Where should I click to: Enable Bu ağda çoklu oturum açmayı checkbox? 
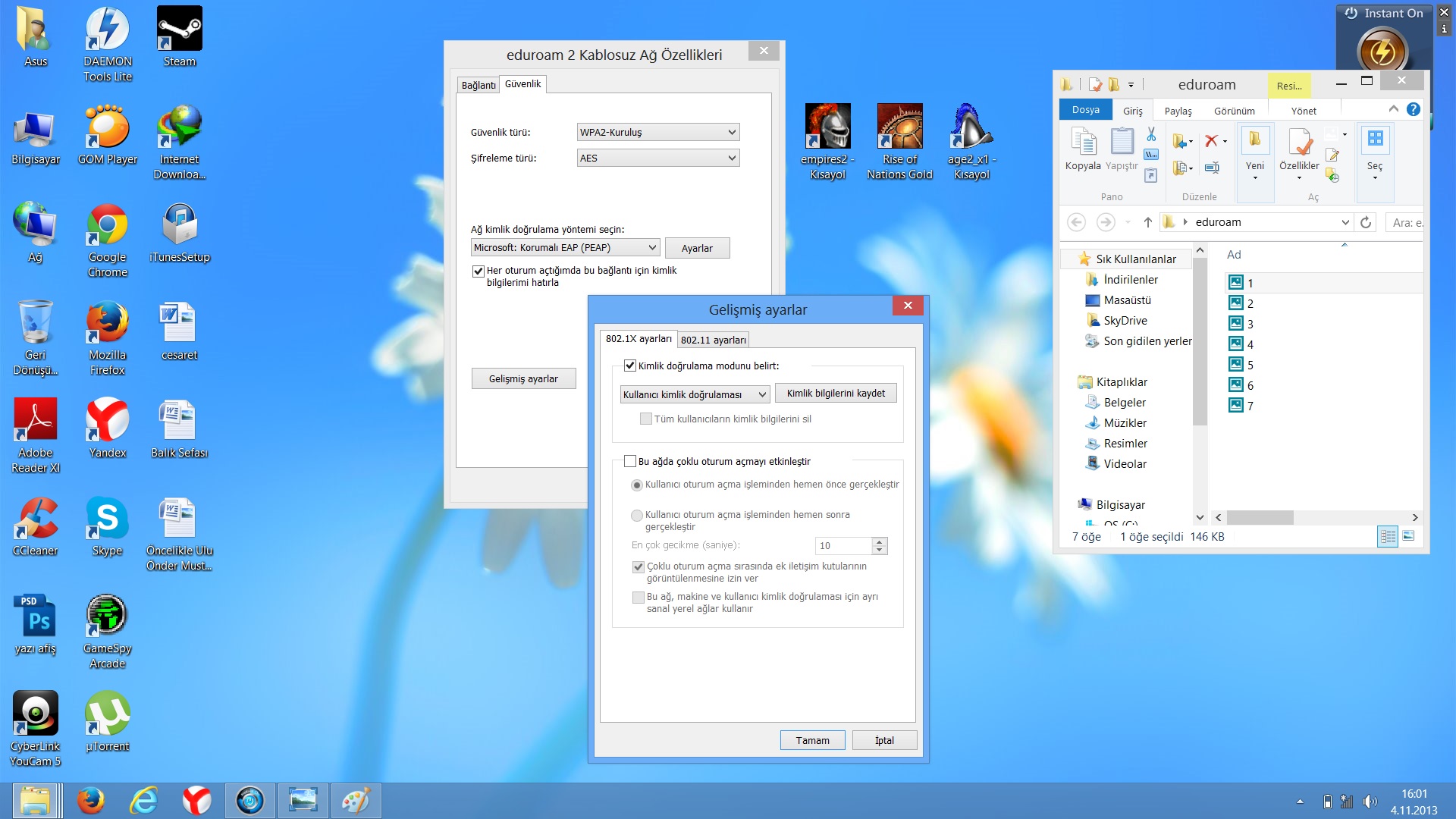(630, 461)
